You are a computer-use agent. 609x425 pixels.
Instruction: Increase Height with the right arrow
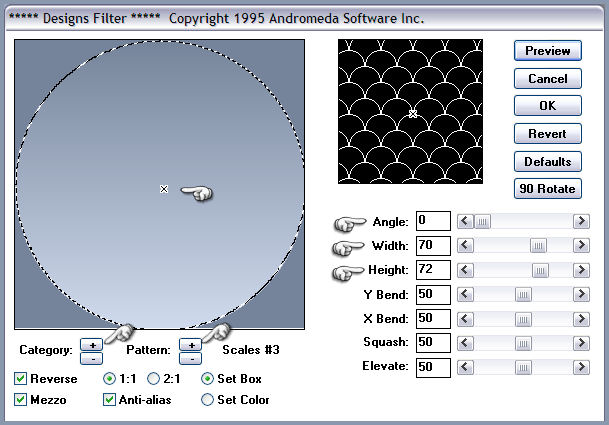[581, 270]
